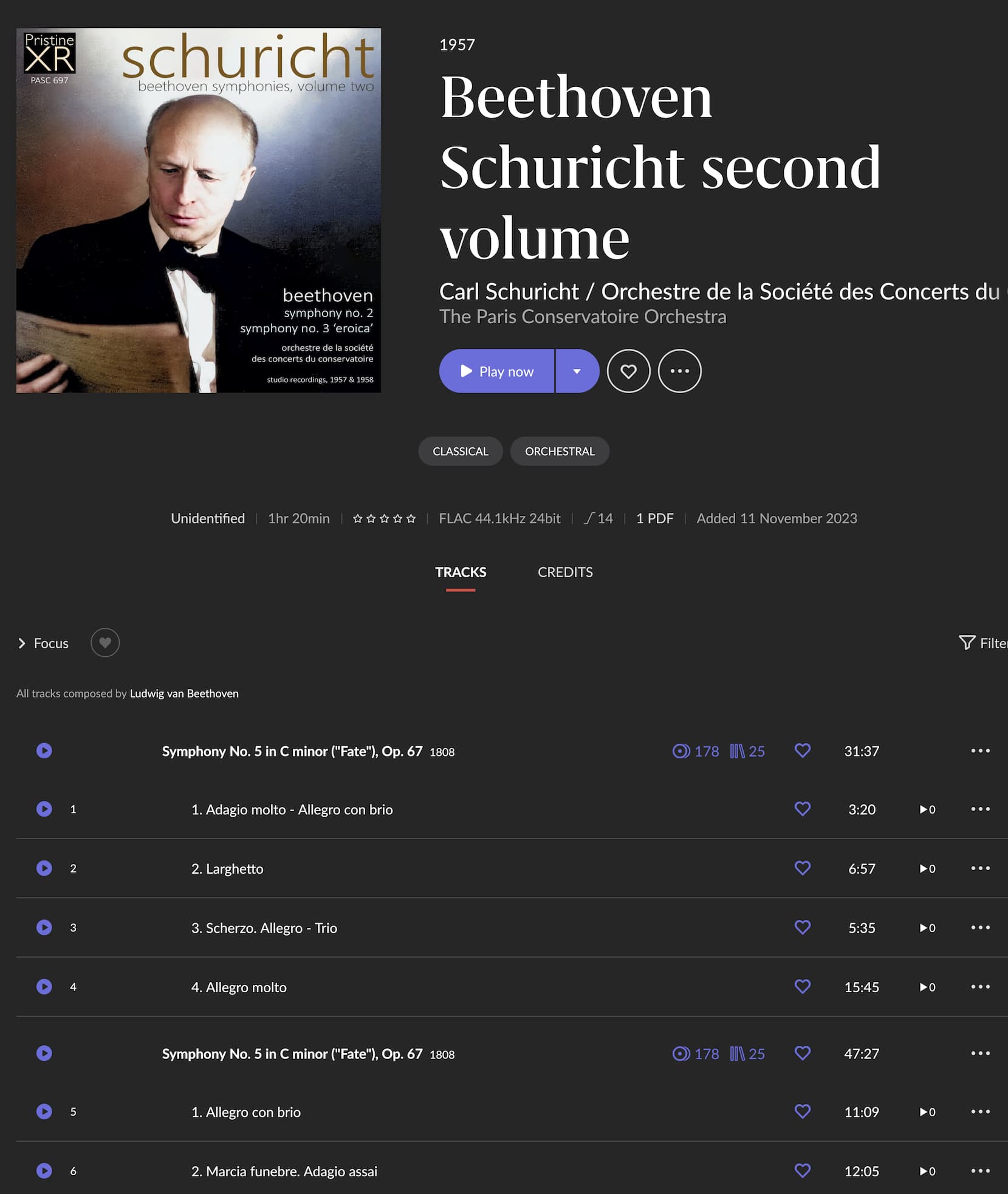
Task: Open Ludwig van Beethoven composer link
Action: (184, 693)
